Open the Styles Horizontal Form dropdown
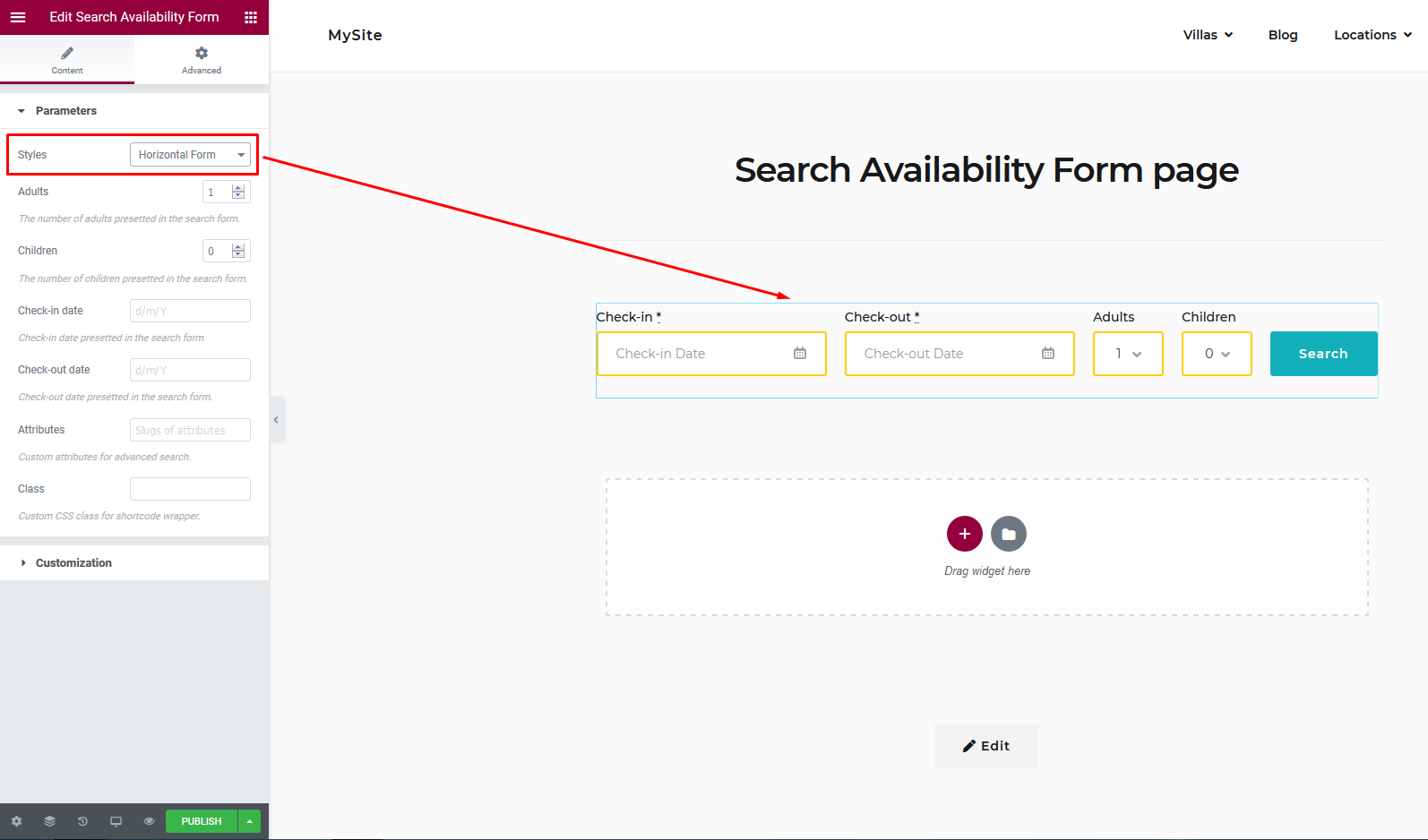The height and width of the screenshot is (840, 1428). [190, 155]
